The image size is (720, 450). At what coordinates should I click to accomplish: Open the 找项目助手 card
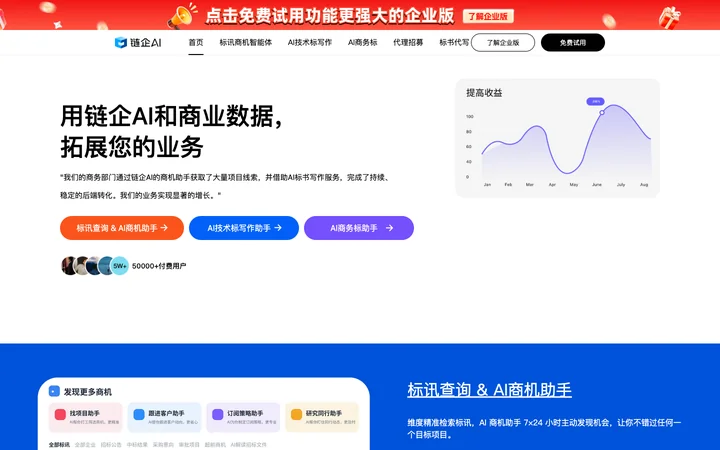pyautogui.click(x=85, y=417)
